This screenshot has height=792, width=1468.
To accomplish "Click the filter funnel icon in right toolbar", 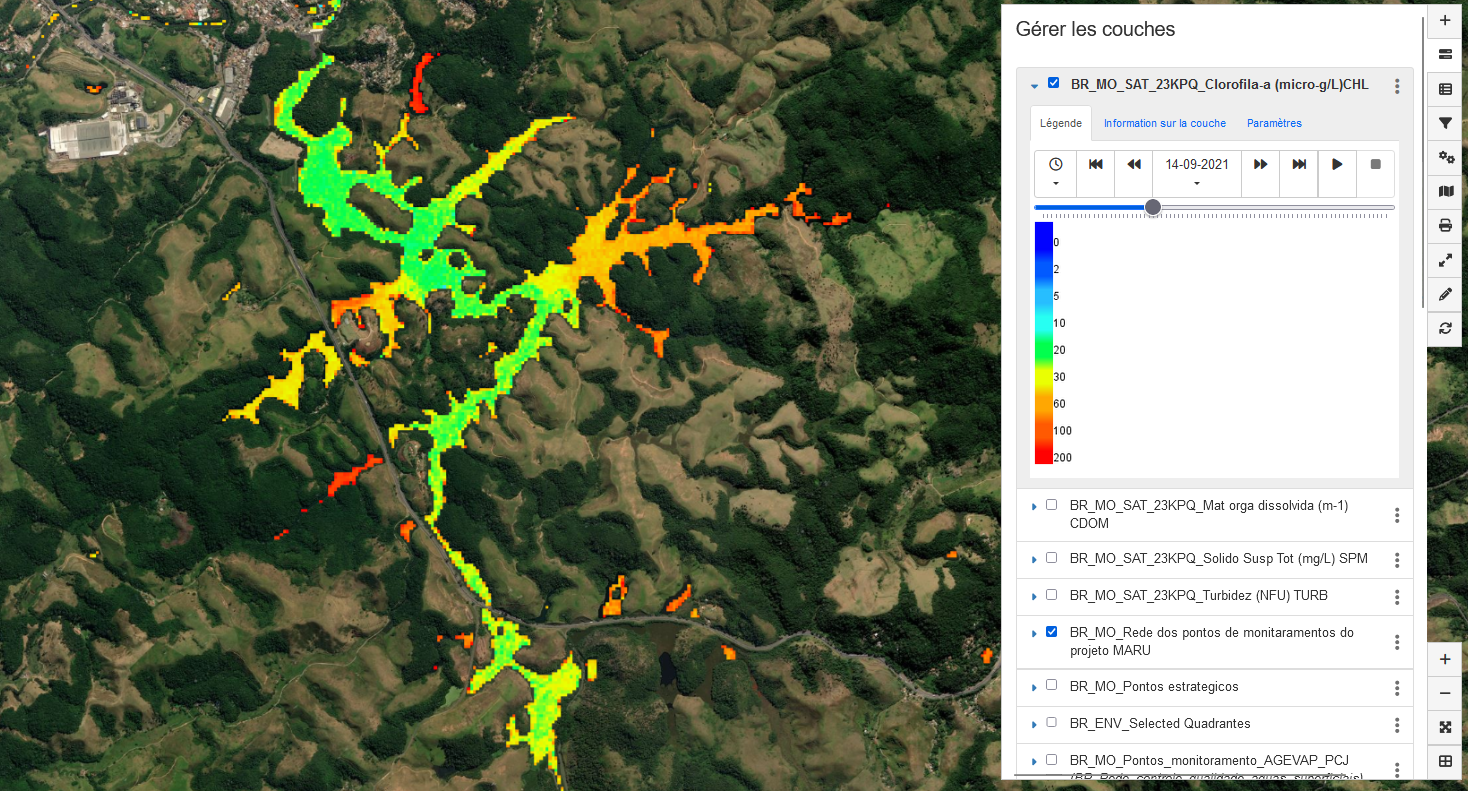I will (x=1445, y=124).
